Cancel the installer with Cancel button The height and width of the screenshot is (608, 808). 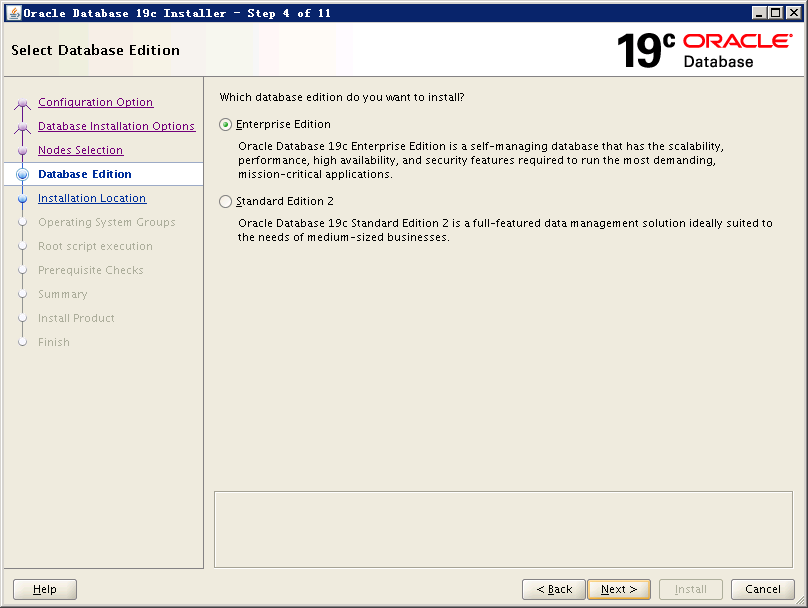coord(763,589)
